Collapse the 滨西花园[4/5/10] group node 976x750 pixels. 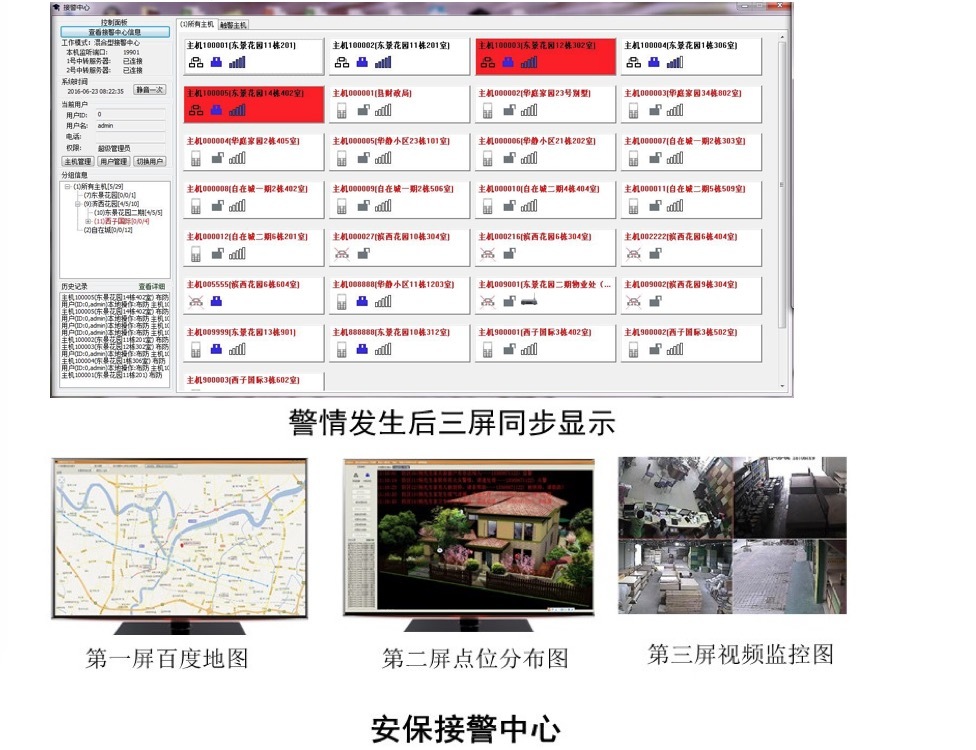point(78,204)
